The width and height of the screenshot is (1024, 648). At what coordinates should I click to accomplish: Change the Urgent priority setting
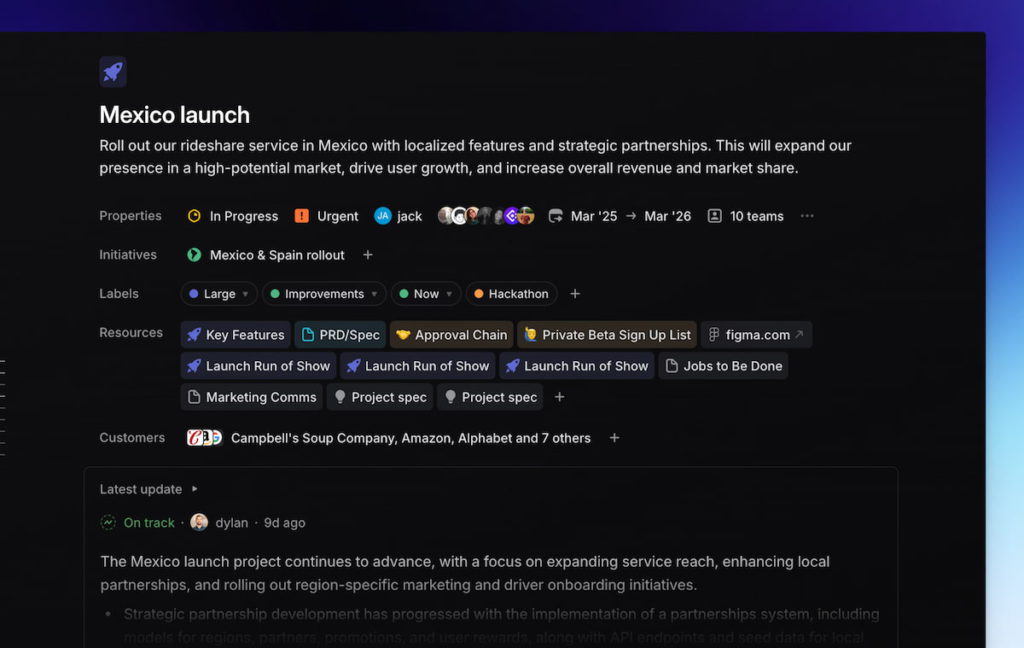point(327,216)
